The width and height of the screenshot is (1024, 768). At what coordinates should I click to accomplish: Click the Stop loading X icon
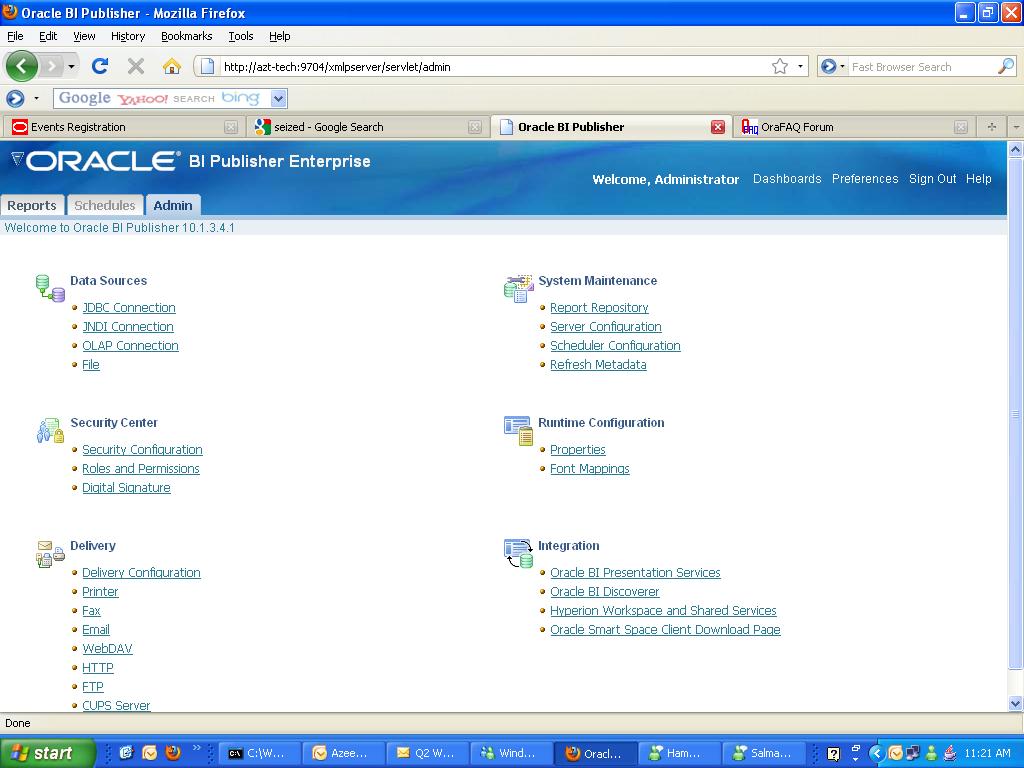click(x=136, y=66)
